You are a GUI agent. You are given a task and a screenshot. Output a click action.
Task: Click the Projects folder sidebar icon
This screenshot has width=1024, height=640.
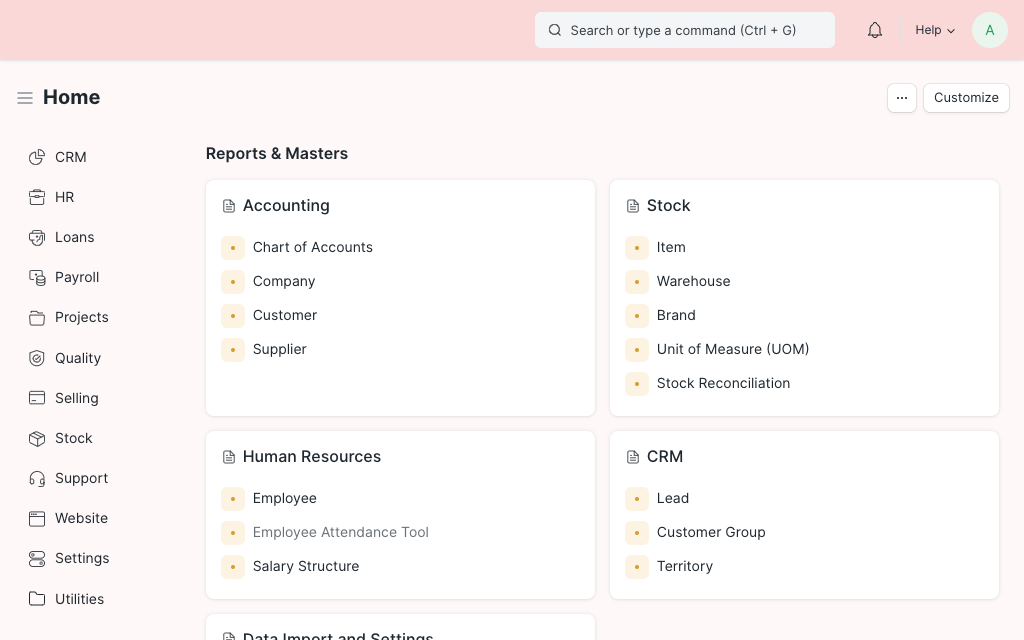pos(37,317)
